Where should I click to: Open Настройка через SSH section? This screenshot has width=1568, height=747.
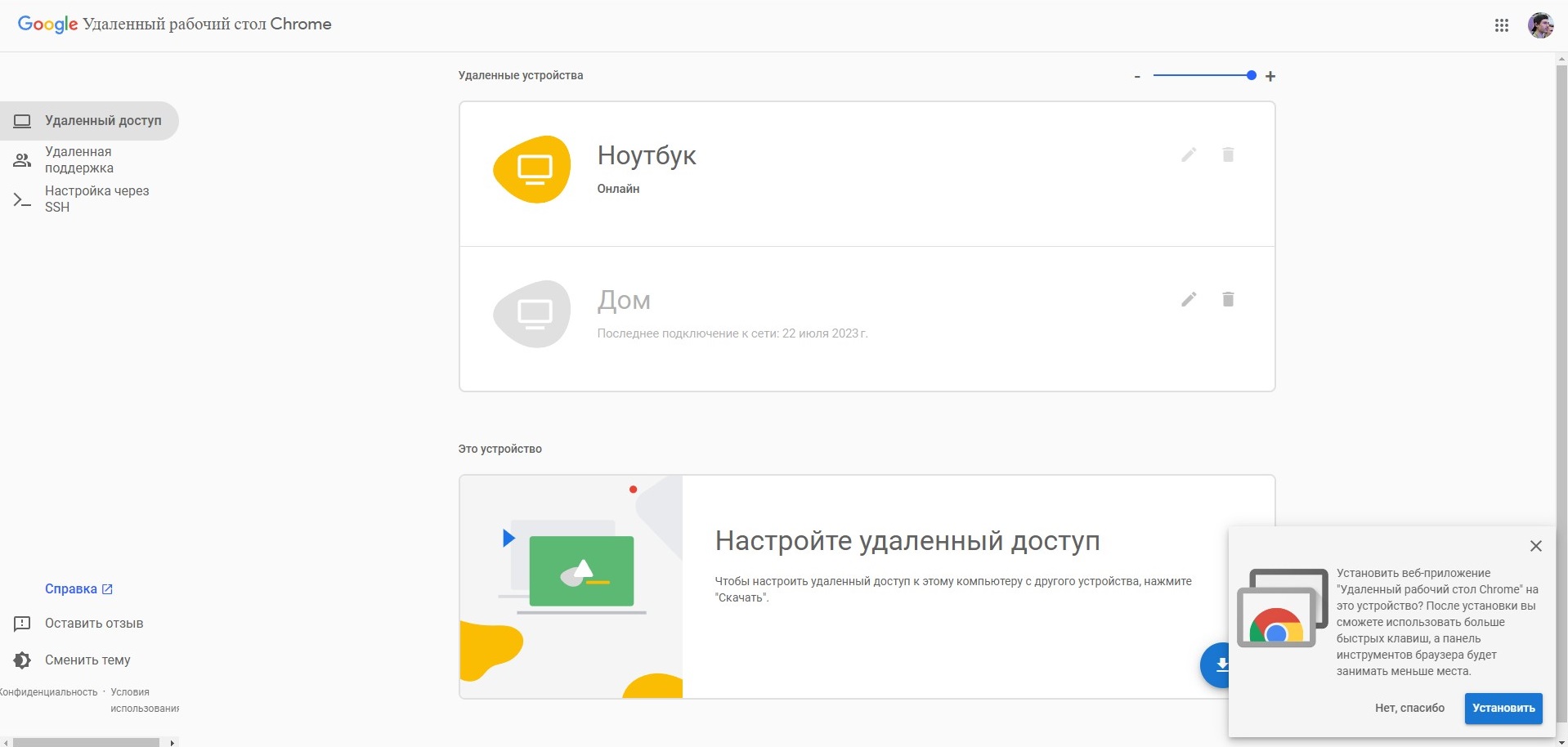(x=89, y=199)
